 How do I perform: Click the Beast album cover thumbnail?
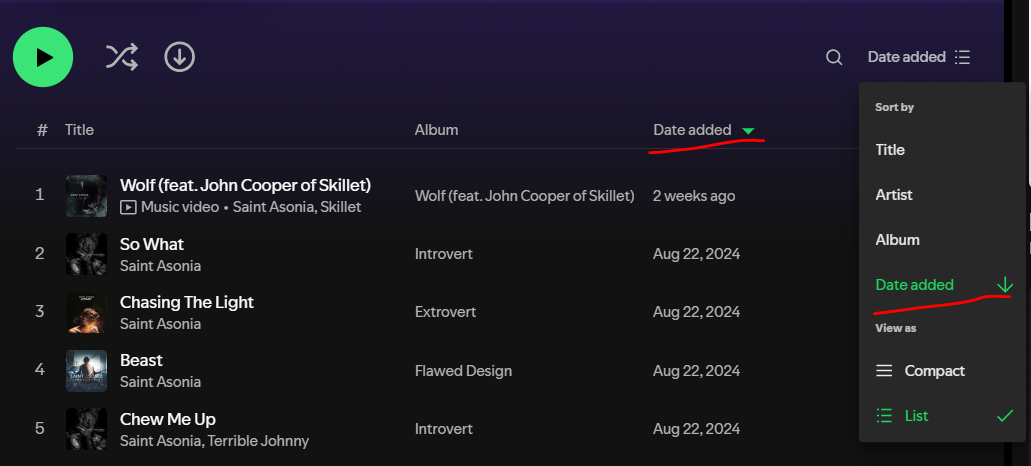[x=86, y=371]
